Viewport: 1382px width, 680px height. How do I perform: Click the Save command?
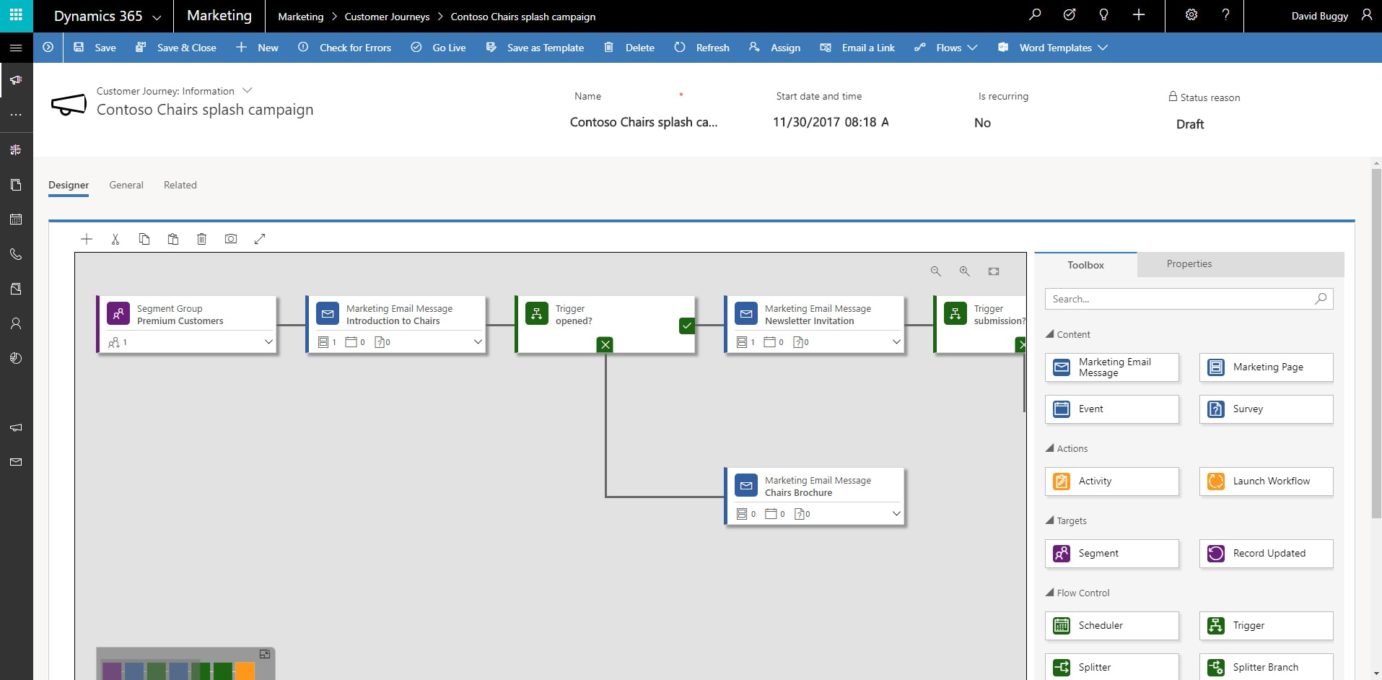click(95, 47)
